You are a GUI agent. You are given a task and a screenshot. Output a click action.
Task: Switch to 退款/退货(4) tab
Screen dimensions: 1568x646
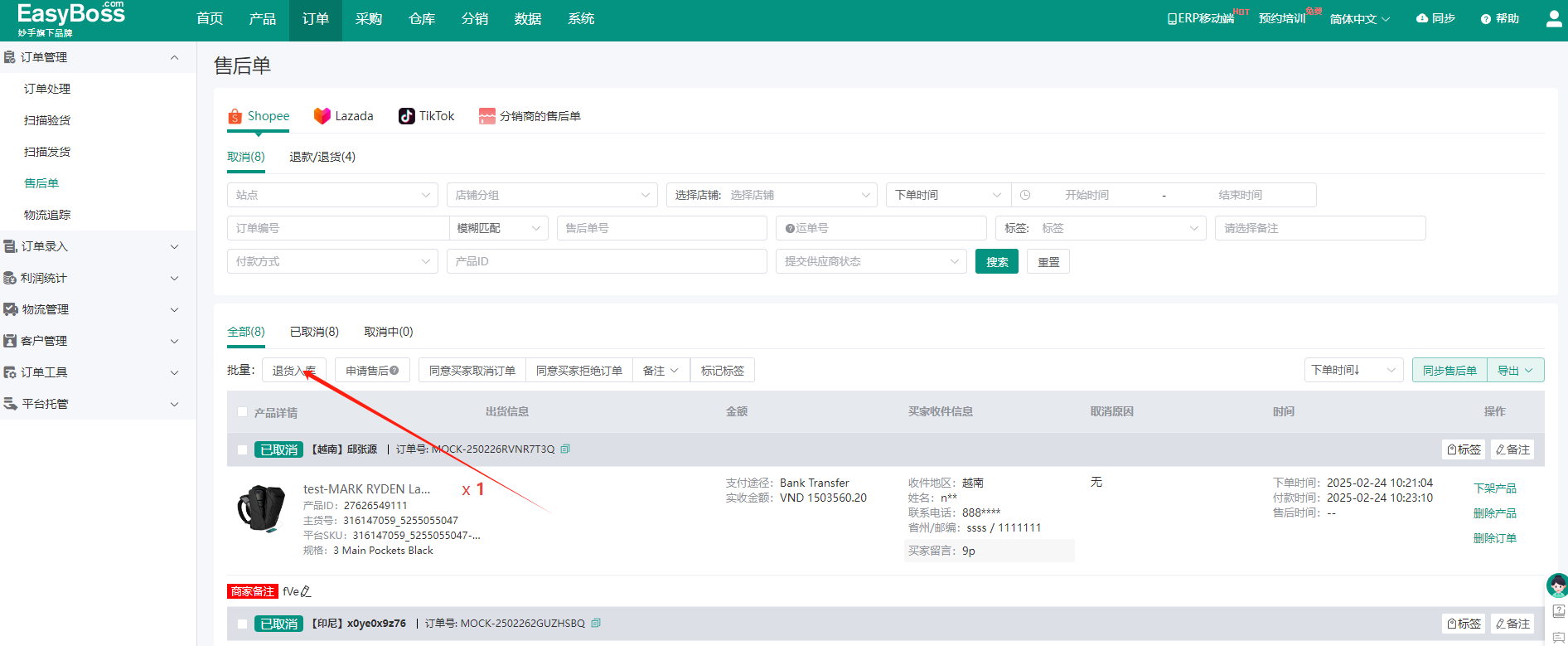(322, 157)
